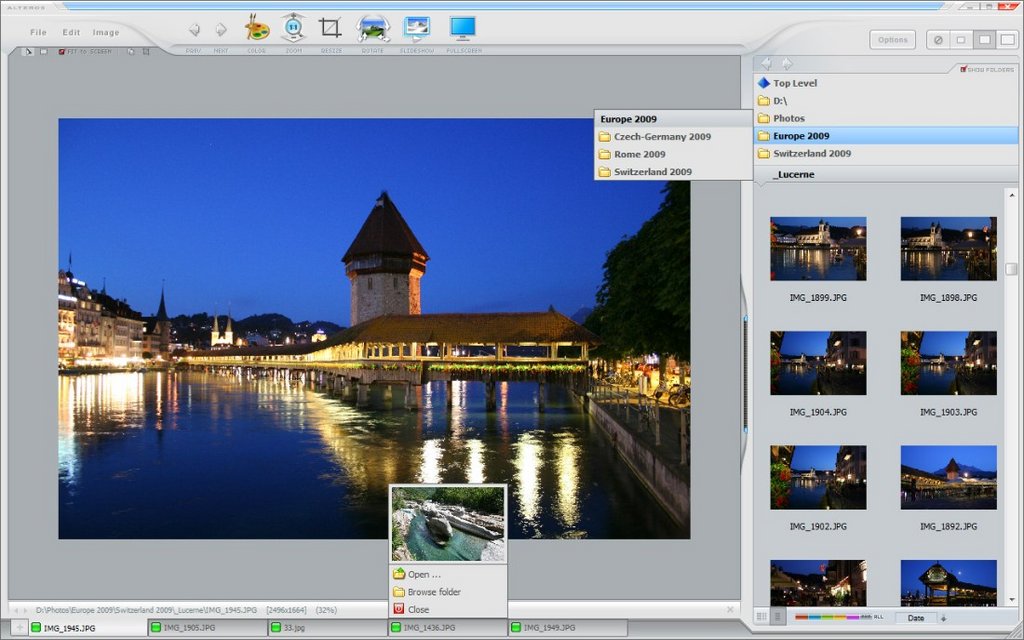1024x640 pixels.
Task: Choose Browse folder from the popup menu
Action: pos(433,592)
